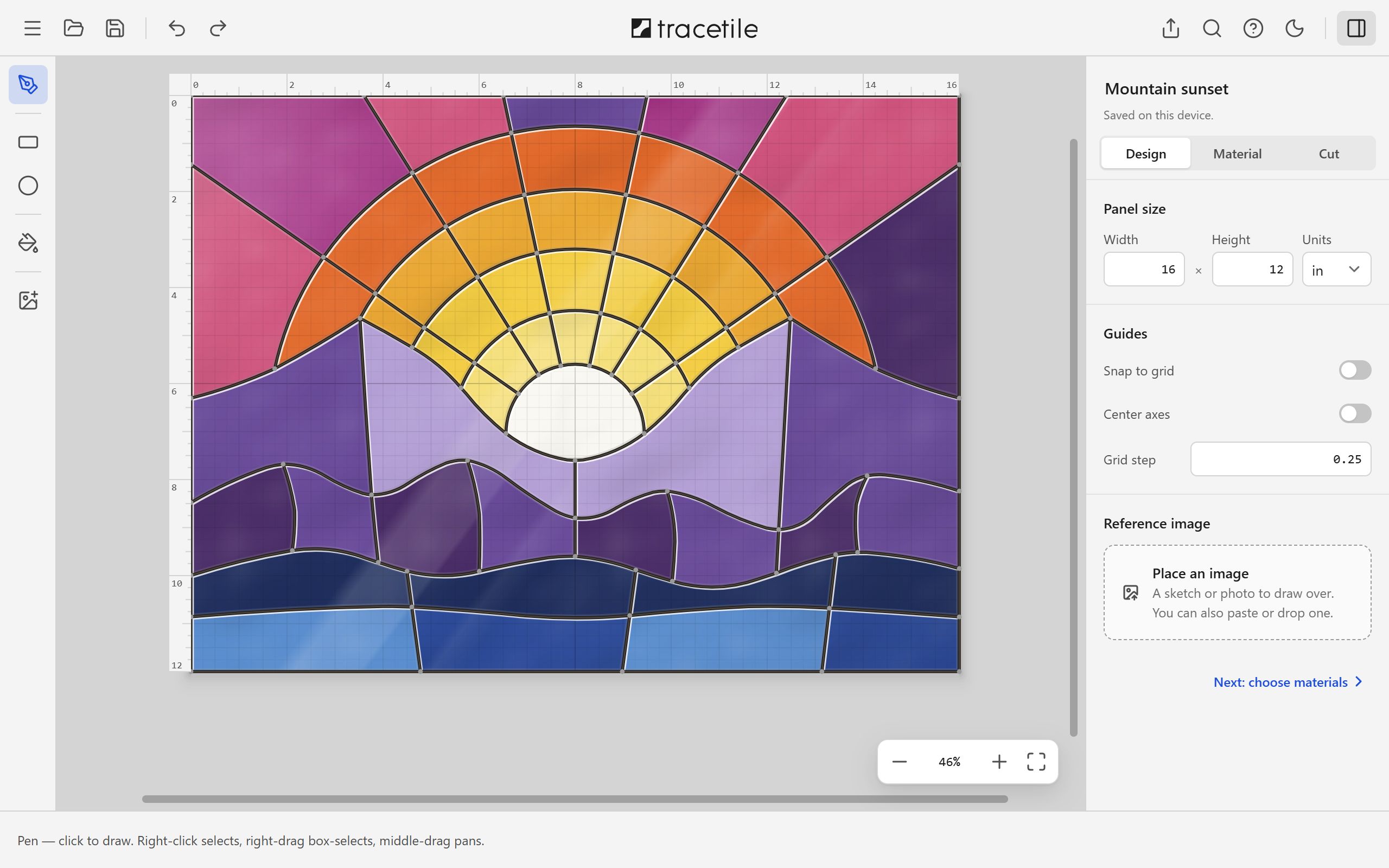Click the Next: choose materials link
Image resolution: width=1389 pixels, height=868 pixels.
coord(1288,682)
